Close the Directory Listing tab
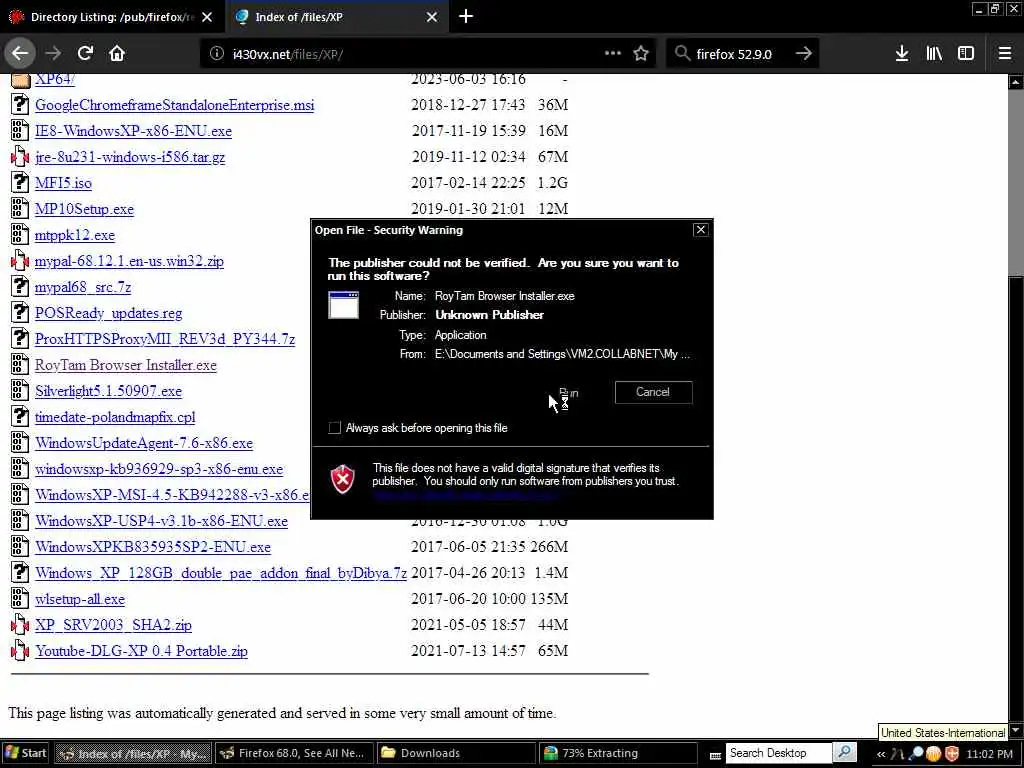 207,17
